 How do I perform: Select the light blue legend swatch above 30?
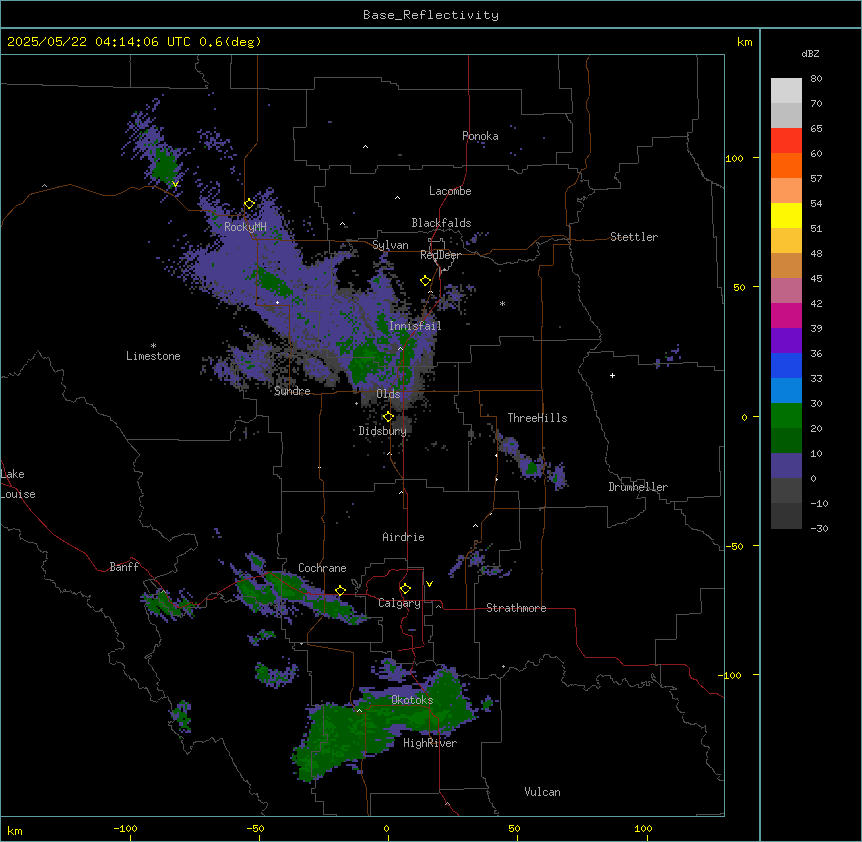tap(786, 391)
